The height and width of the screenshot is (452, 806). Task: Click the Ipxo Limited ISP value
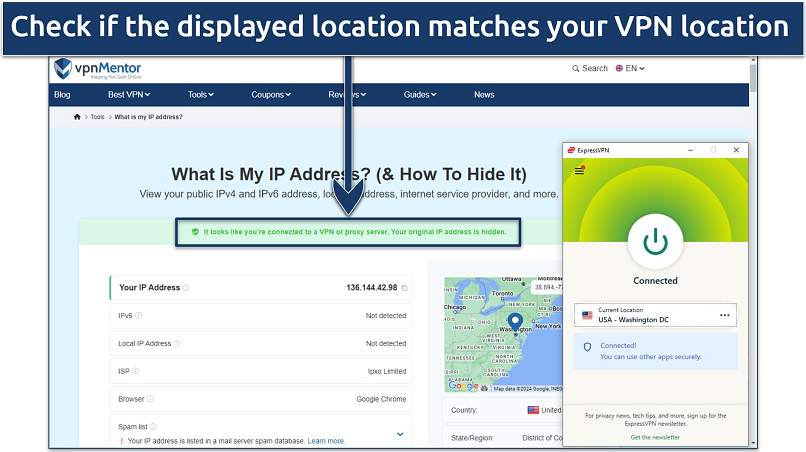387,371
